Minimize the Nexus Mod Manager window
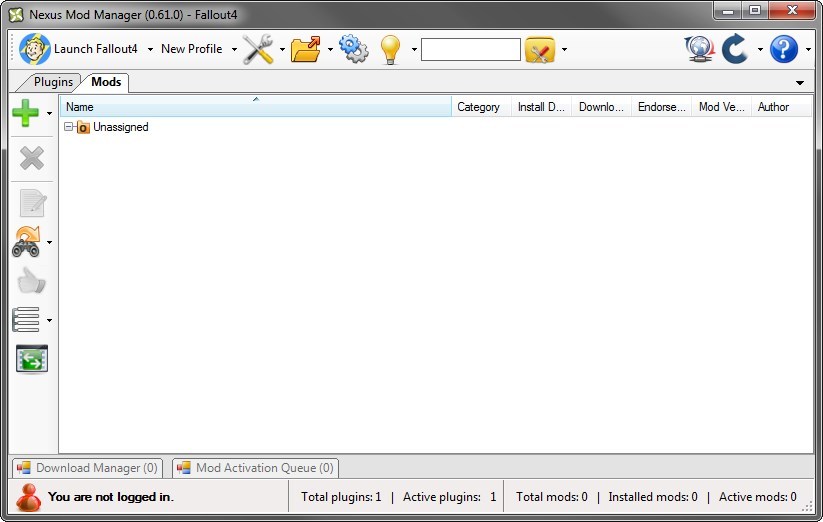823x522 pixels. [727, 10]
